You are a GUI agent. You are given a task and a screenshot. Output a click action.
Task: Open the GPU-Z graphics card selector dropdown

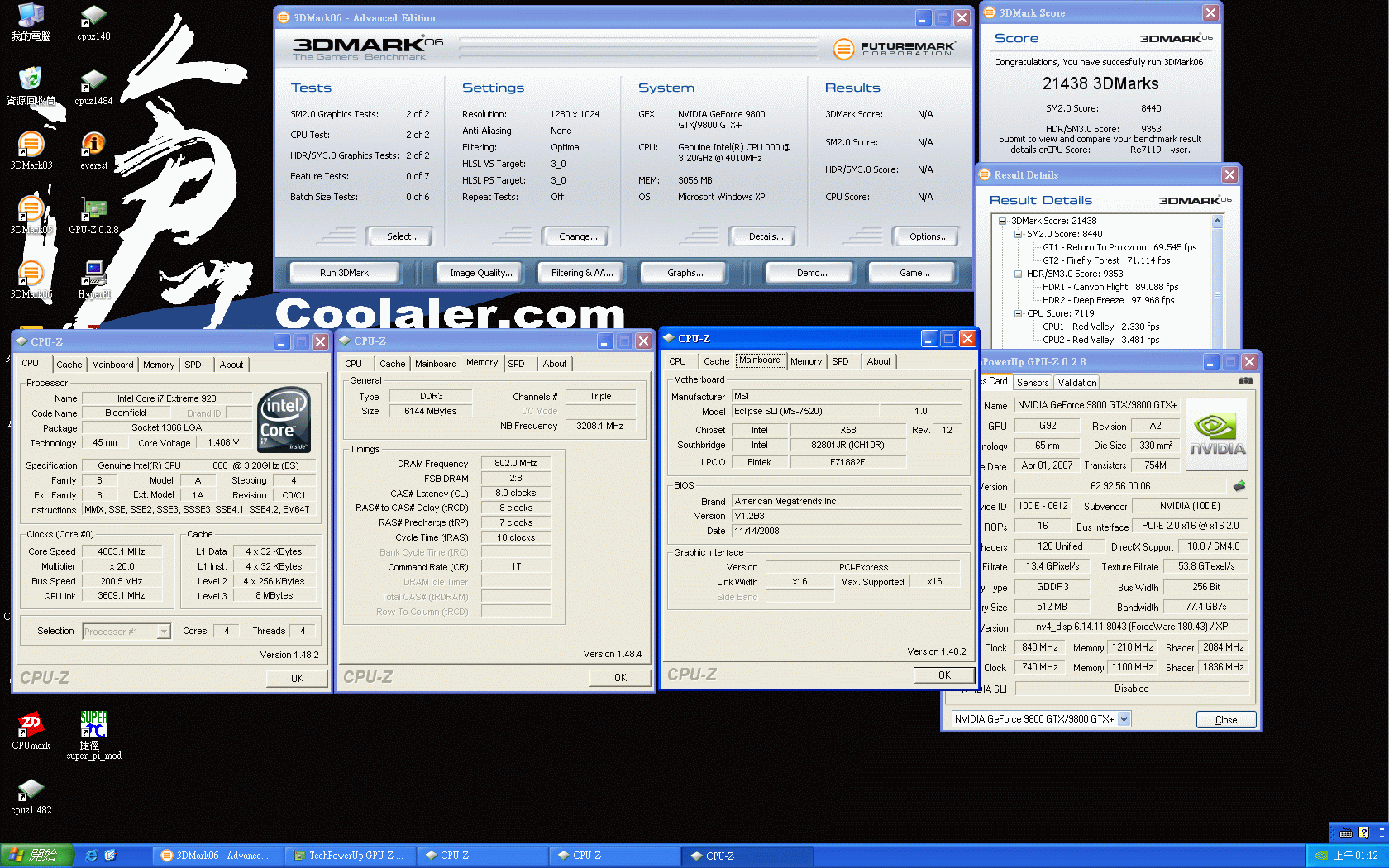pos(1124,719)
